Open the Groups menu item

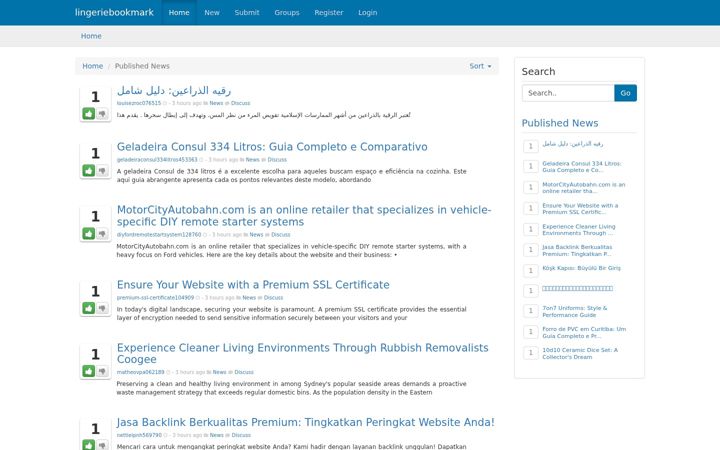(287, 12)
